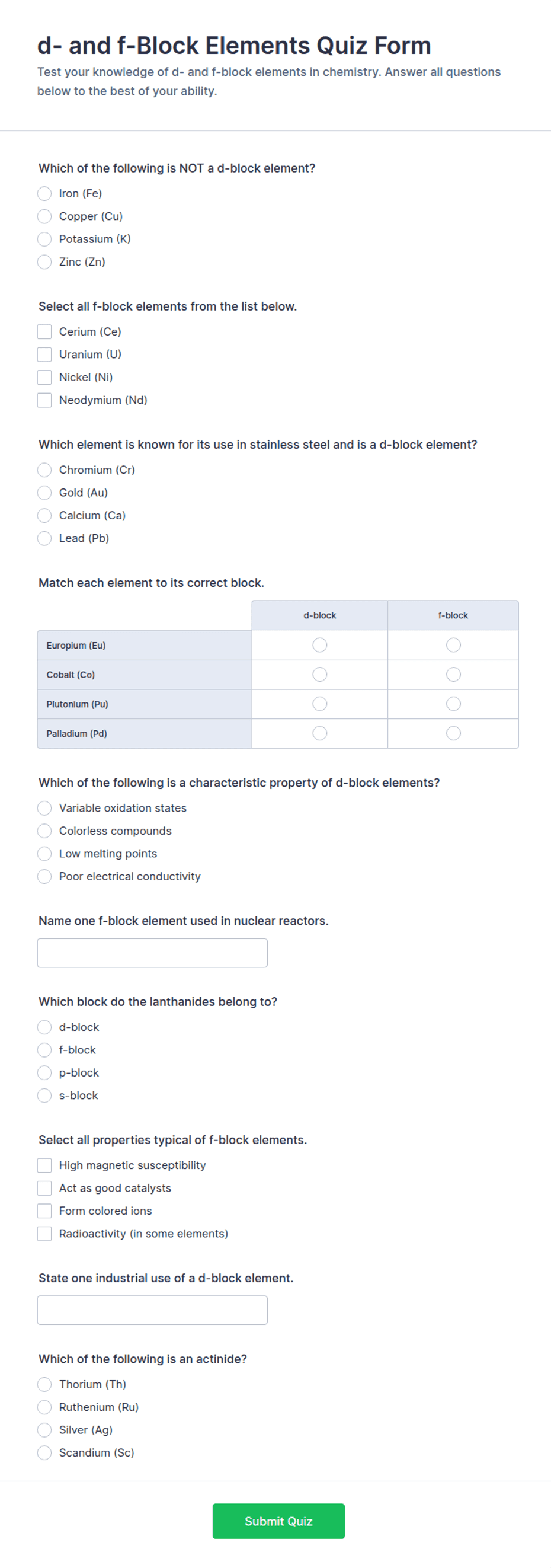Submit the quiz with green button
The width and height of the screenshot is (551, 1568).
278,1521
